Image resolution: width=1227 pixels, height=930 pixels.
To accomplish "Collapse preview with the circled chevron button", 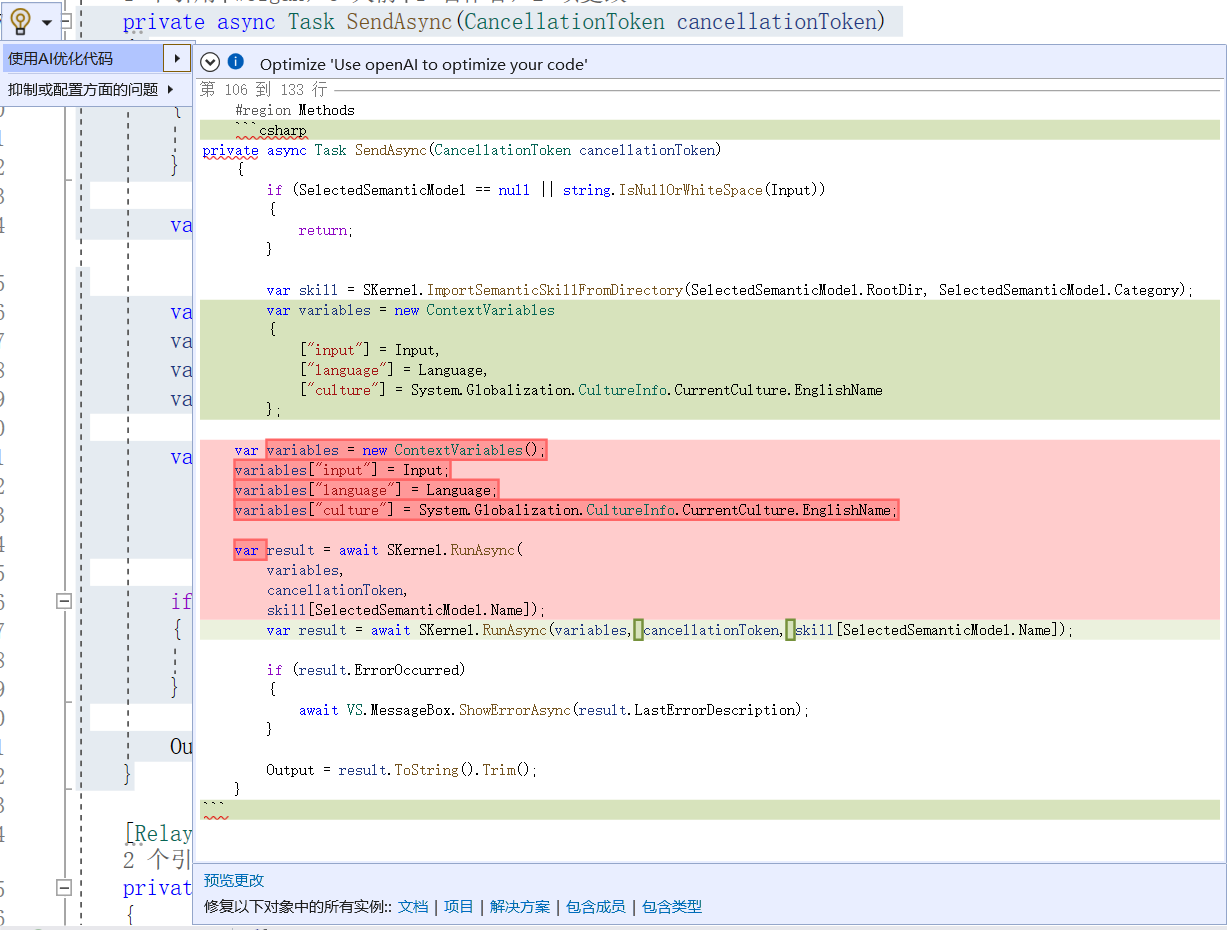I will pos(210,62).
